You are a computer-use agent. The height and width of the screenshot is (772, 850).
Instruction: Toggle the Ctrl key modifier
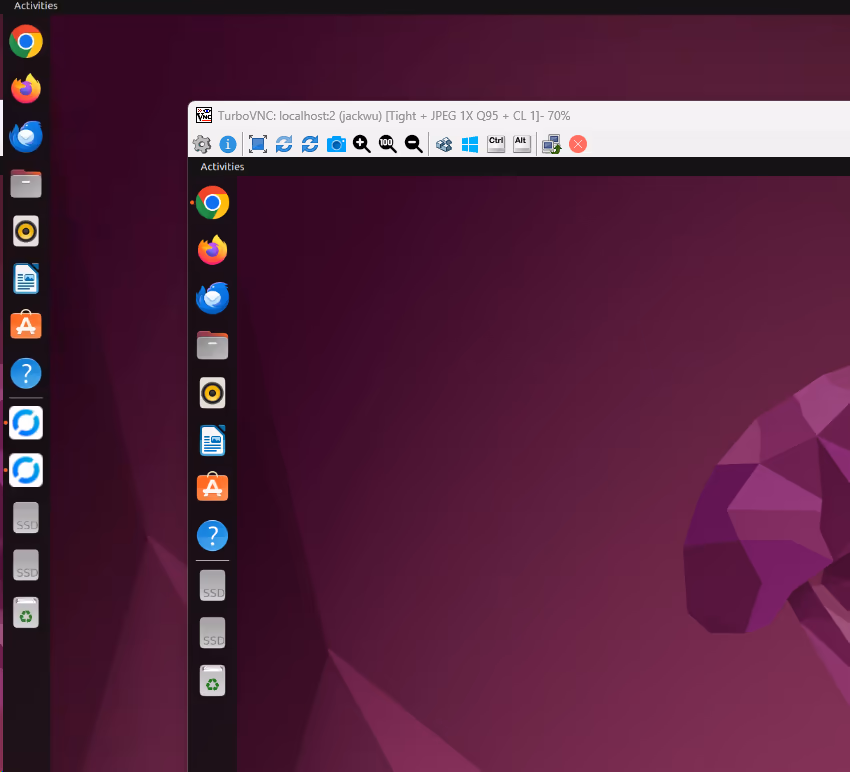pyautogui.click(x=495, y=144)
